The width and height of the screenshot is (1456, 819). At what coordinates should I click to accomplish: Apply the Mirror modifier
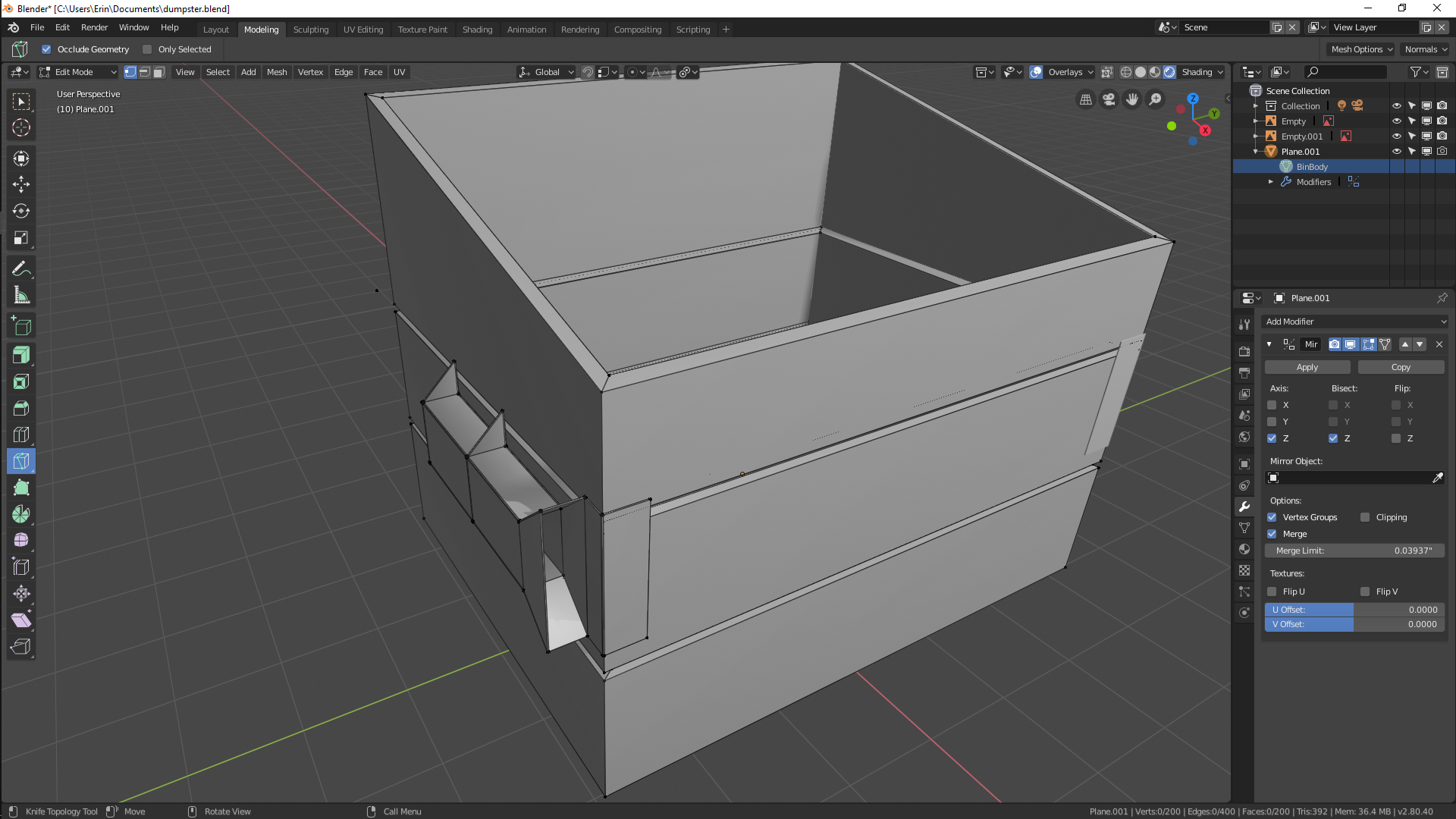pos(1307,367)
